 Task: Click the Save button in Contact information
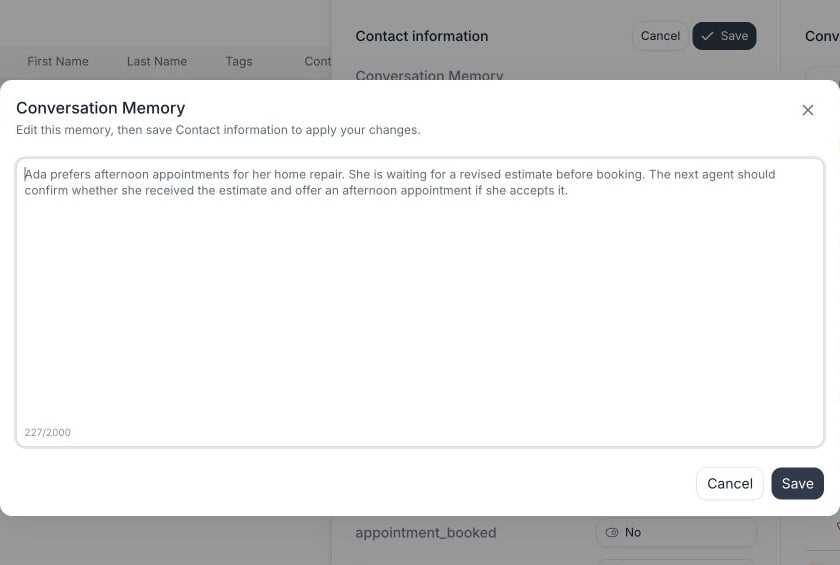pyautogui.click(x=724, y=36)
